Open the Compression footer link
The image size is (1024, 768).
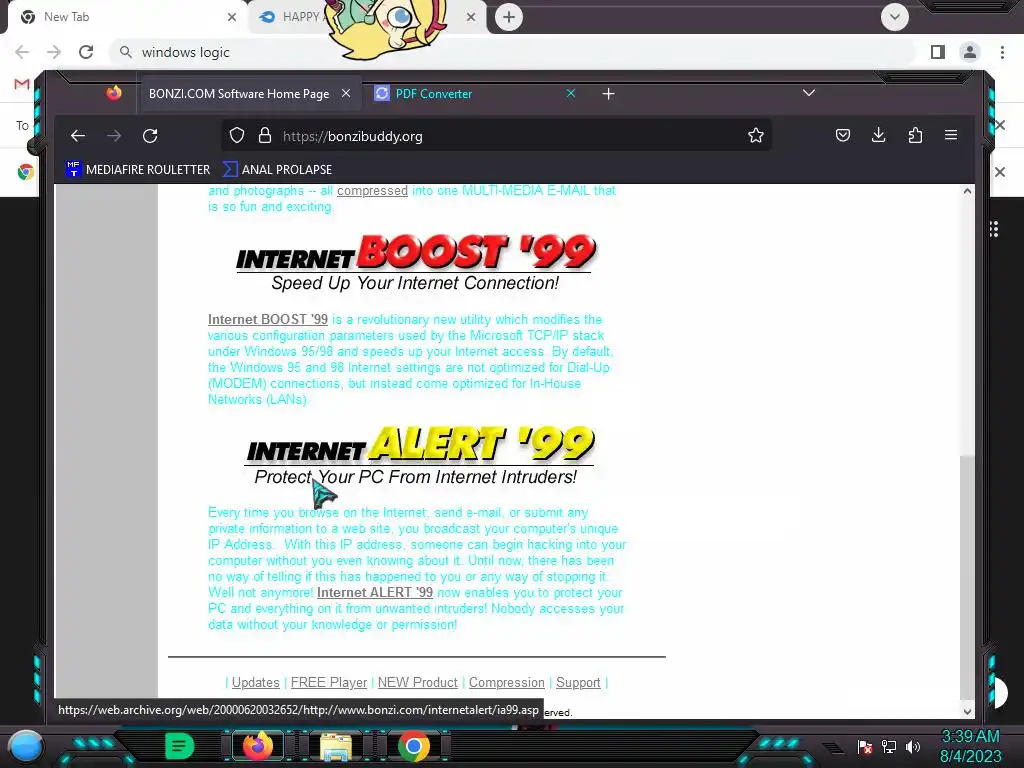(x=506, y=682)
